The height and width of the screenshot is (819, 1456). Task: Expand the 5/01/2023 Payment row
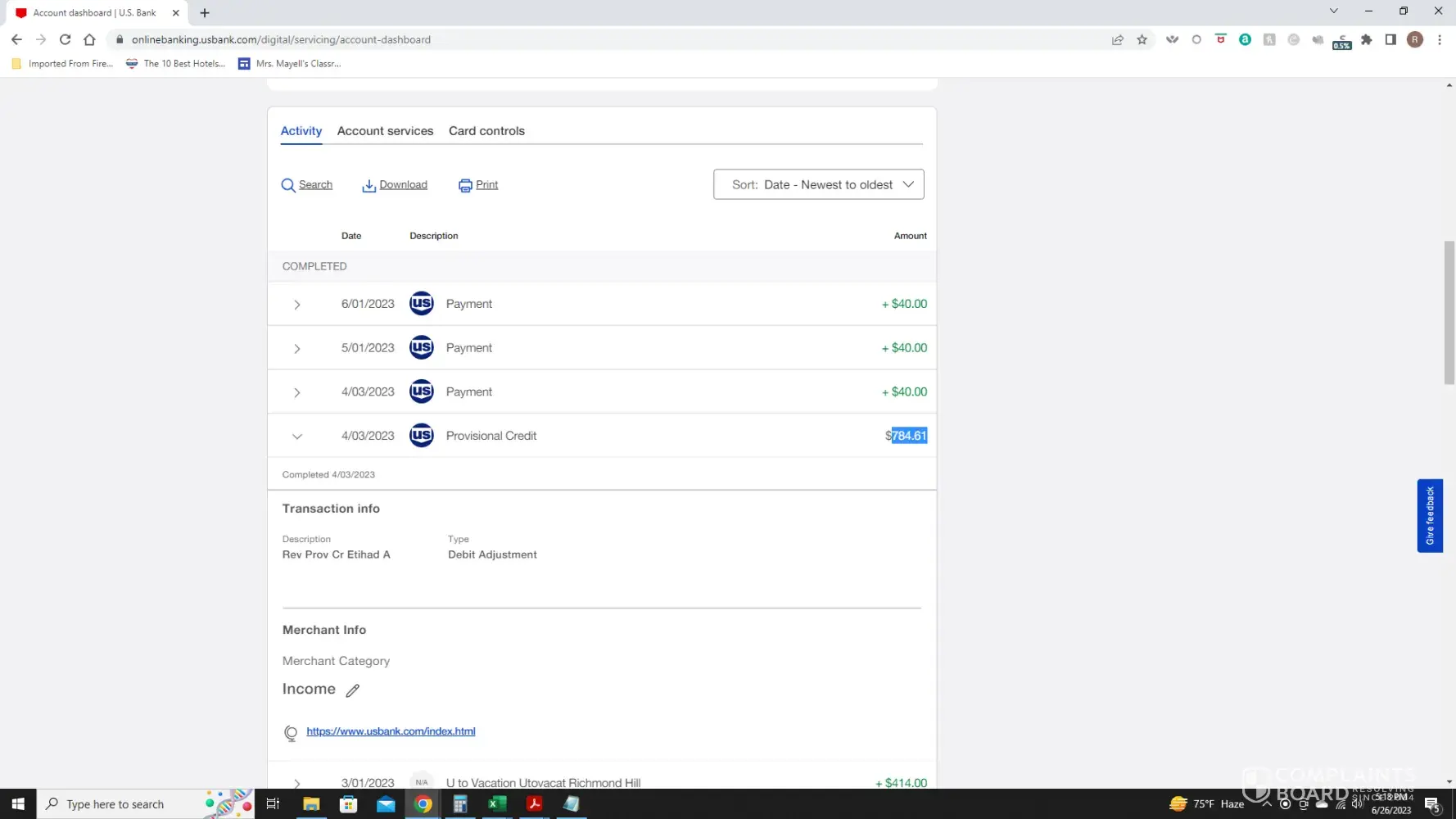(297, 349)
